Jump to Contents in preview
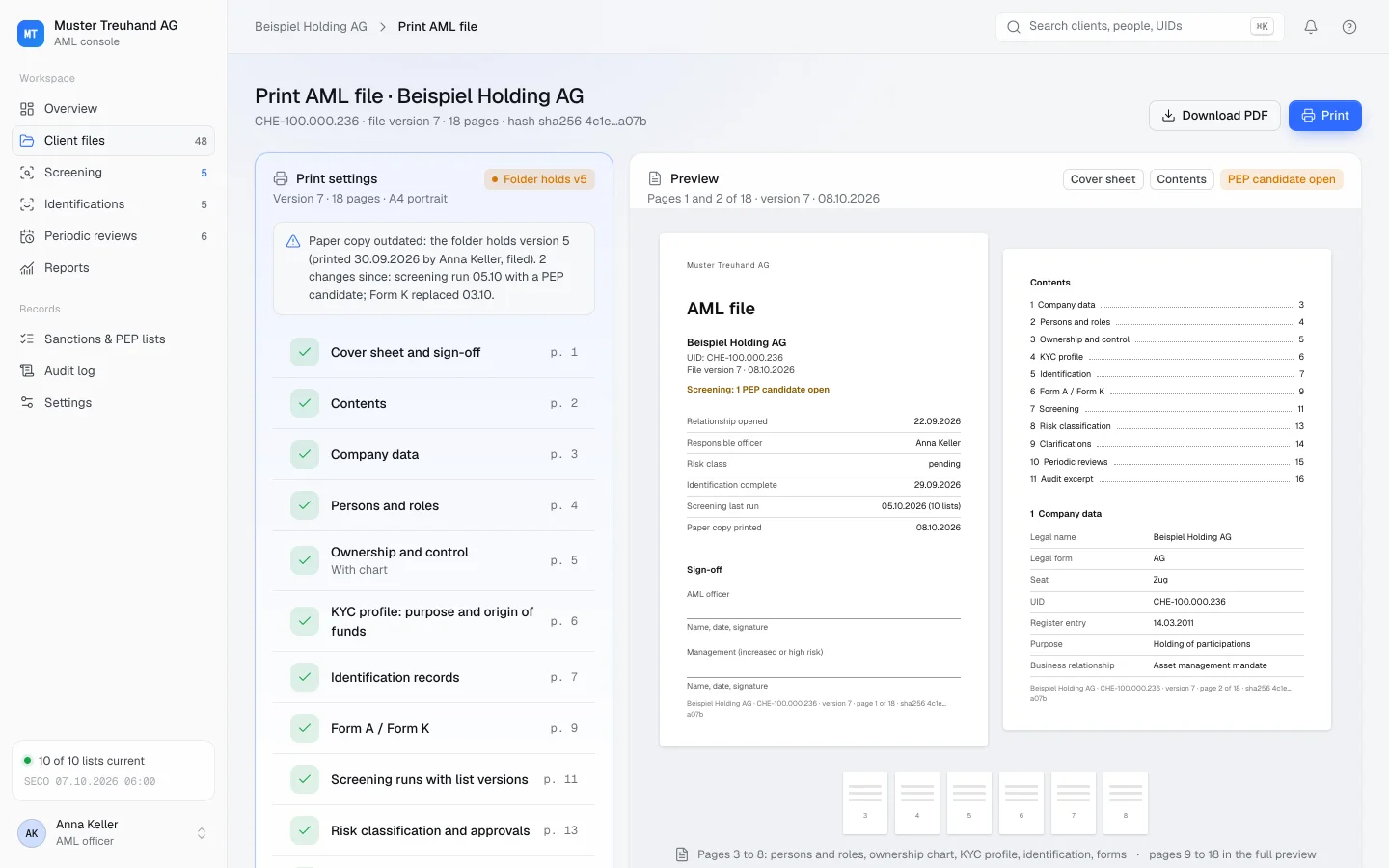 coord(1182,179)
